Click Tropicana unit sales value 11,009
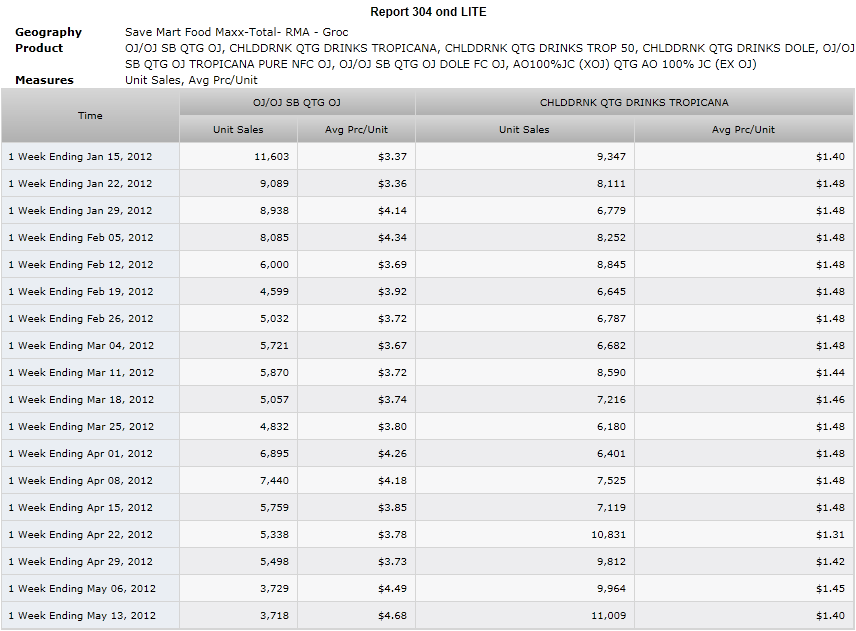The image size is (856, 631). coord(608,616)
